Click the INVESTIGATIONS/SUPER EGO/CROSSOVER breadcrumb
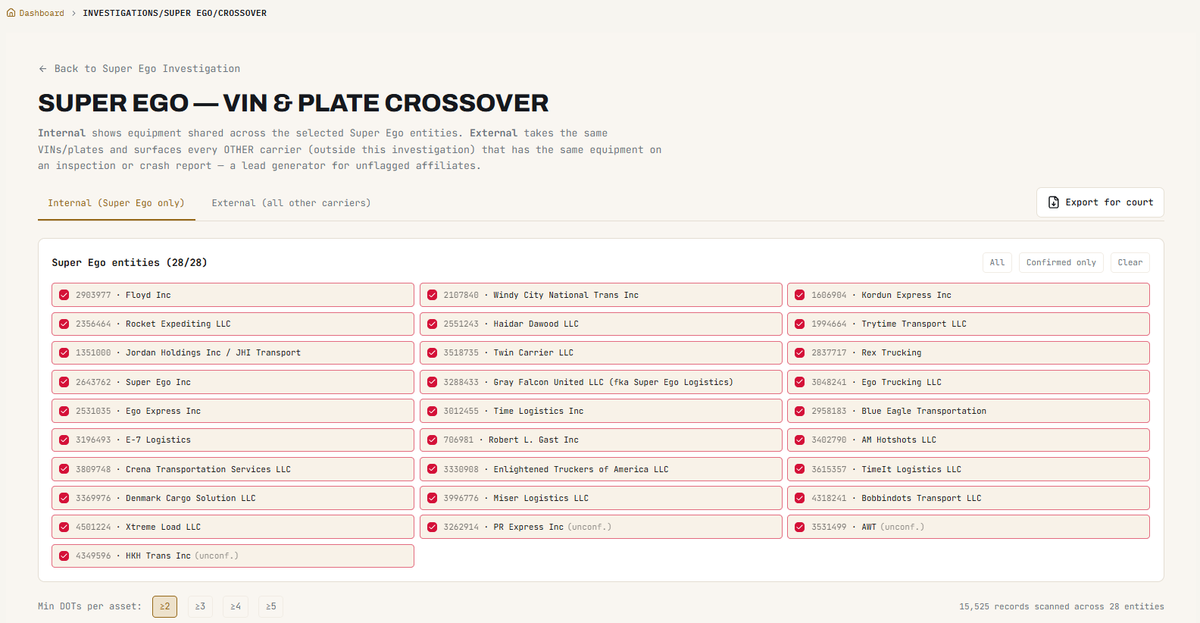 point(175,13)
